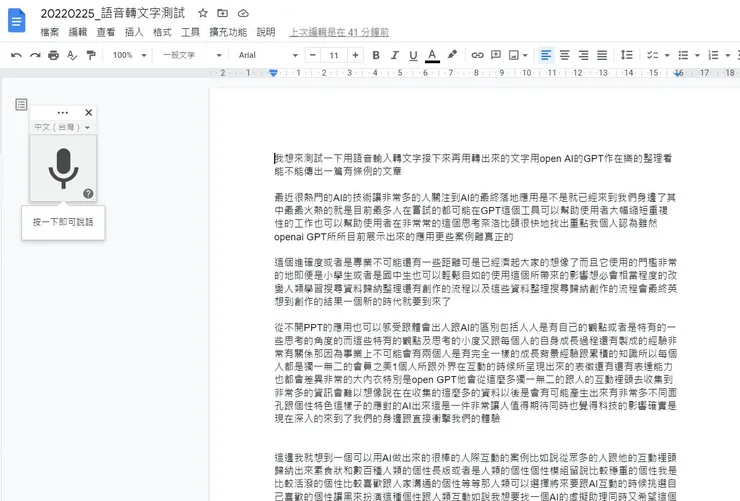Open the text color picker
Image resolution: width=740 pixels, height=501 pixels.
432,55
